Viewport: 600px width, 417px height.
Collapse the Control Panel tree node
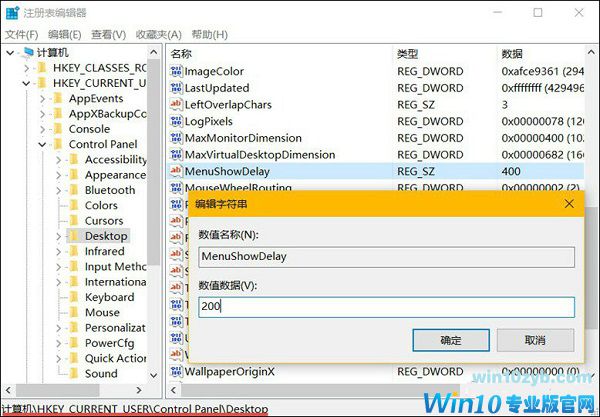[43, 145]
